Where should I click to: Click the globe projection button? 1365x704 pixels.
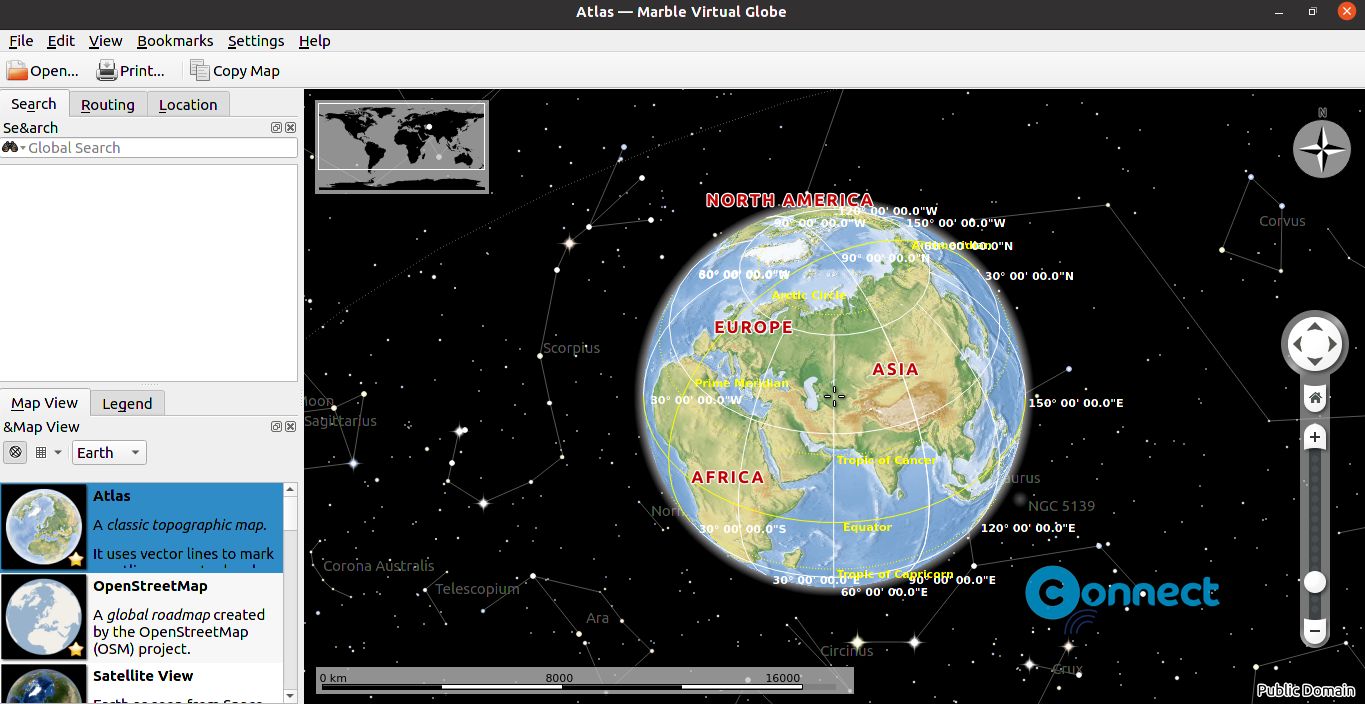pyautogui.click(x=15, y=452)
